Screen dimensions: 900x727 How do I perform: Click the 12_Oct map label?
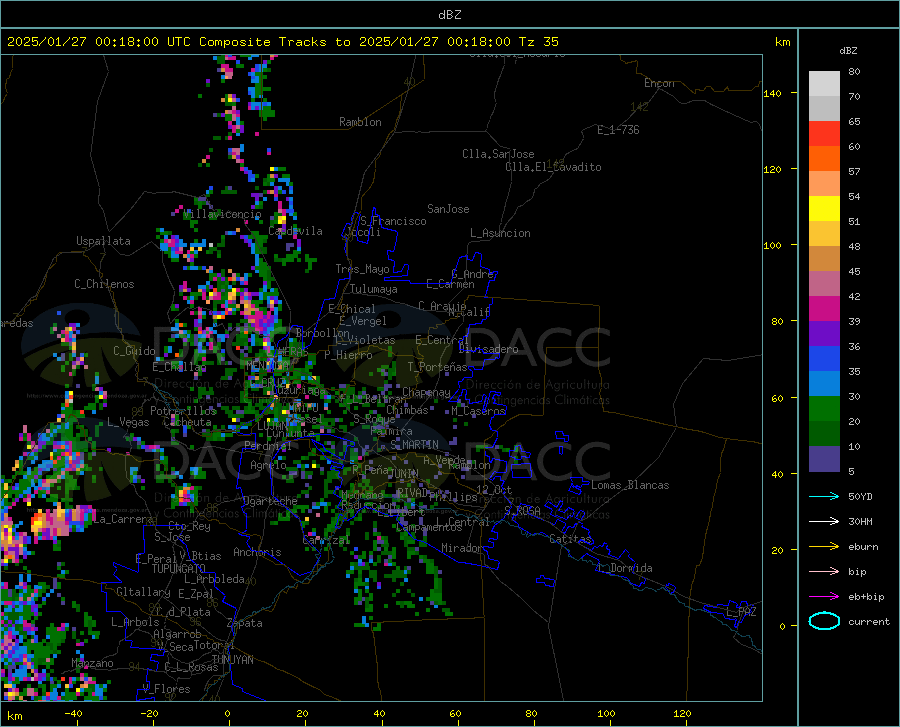point(494,489)
